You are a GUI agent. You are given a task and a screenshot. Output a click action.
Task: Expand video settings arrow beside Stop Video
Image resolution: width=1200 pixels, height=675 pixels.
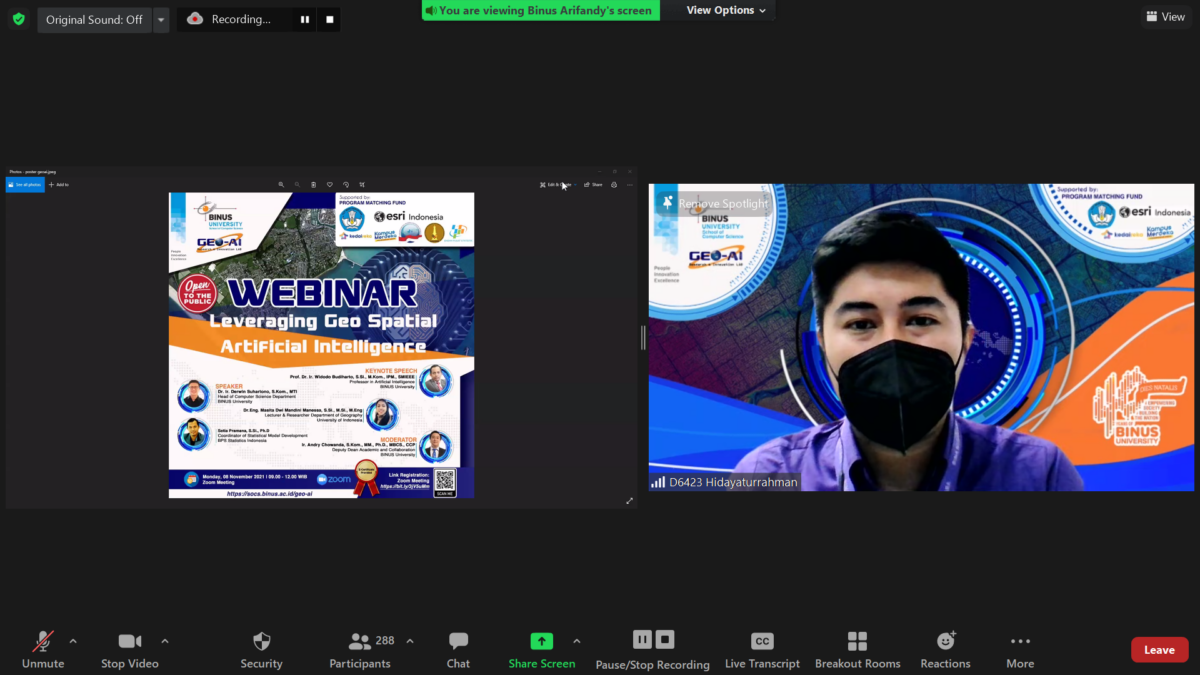pyautogui.click(x=165, y=641)
